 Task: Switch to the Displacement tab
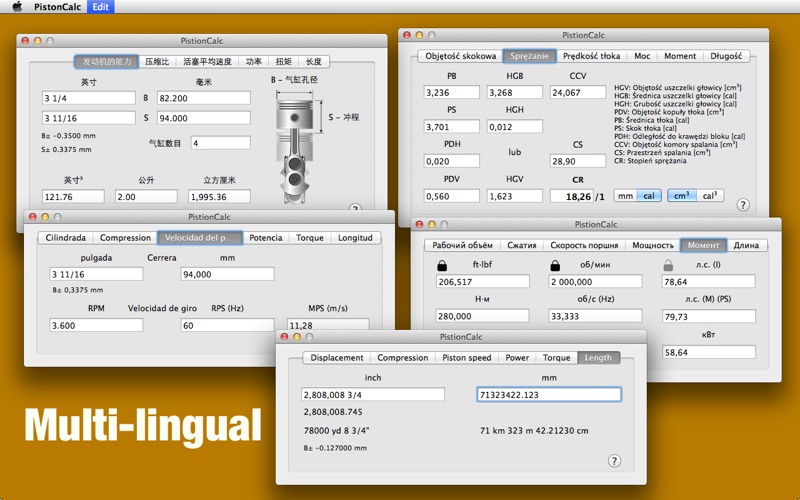(x=337, y=358)
